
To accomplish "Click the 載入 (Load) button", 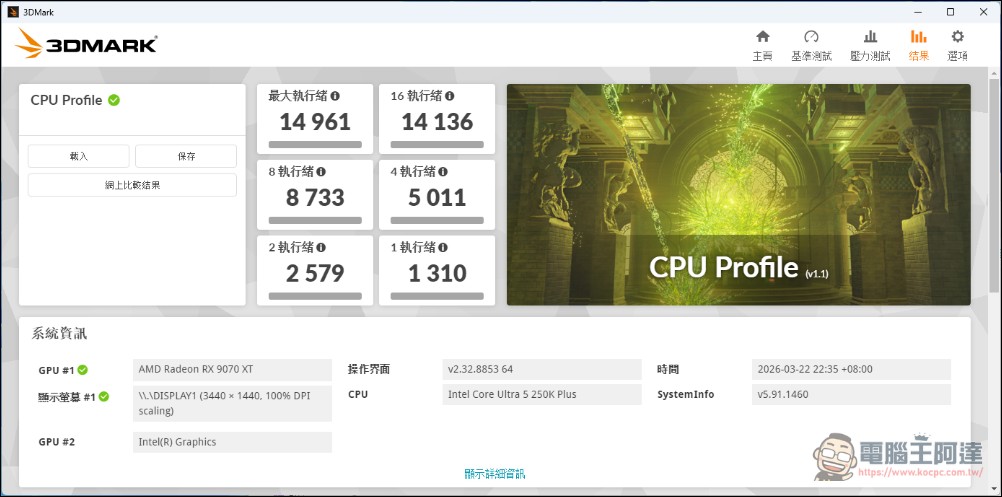I will (x=79, y=156).
